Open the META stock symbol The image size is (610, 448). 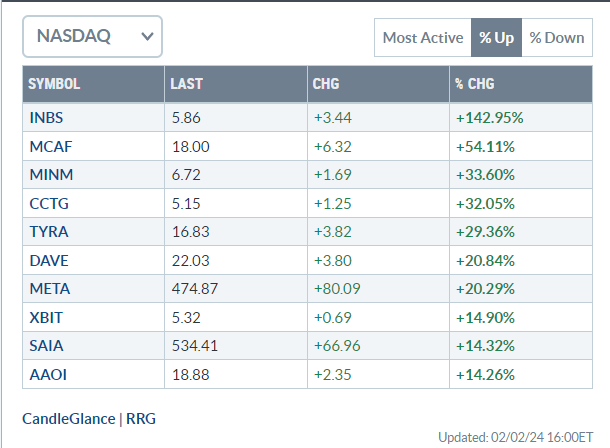point(48,291)
